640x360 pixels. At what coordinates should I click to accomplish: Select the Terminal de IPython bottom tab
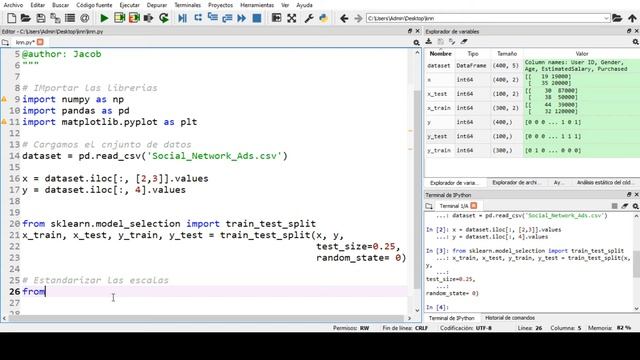click(451, 318)
